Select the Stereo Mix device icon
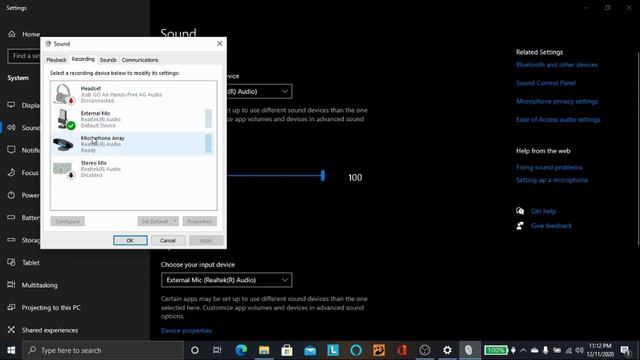Screen dimensions: 640x360 pos(64,170)
